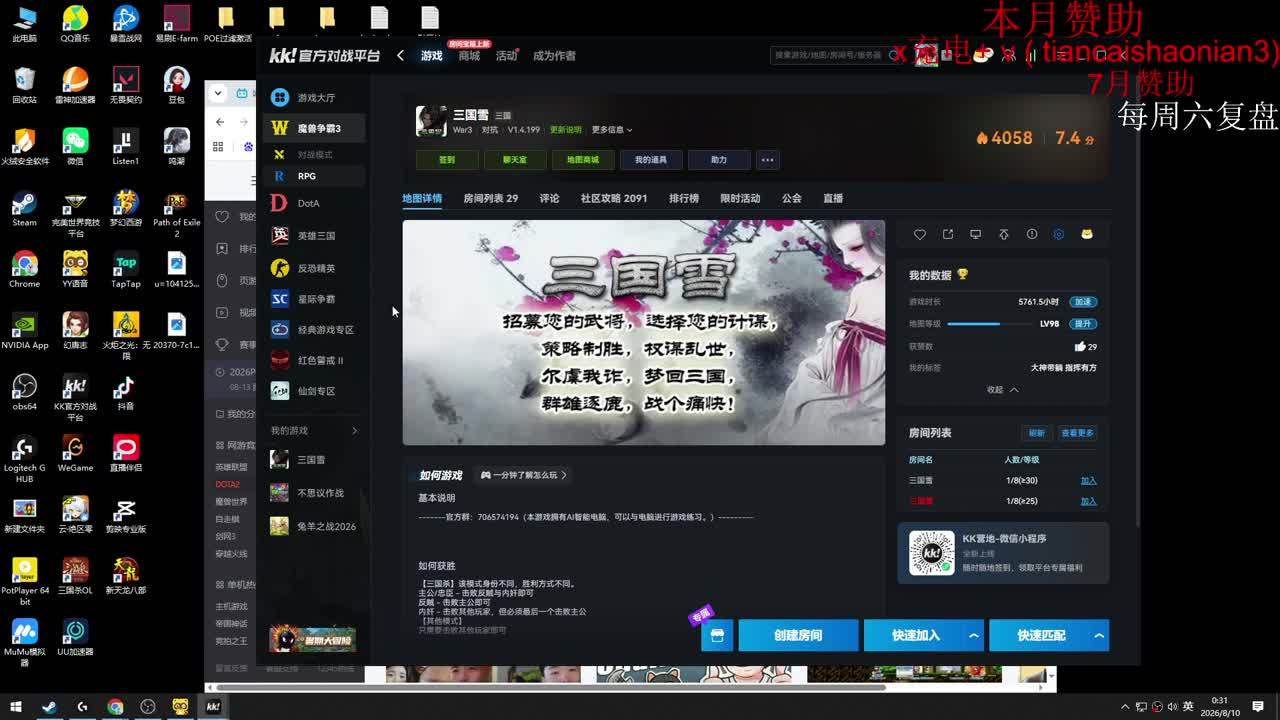1280x720 pixels.
Task: Select 对战模式 under Warcraft 3
Action: 314,155
